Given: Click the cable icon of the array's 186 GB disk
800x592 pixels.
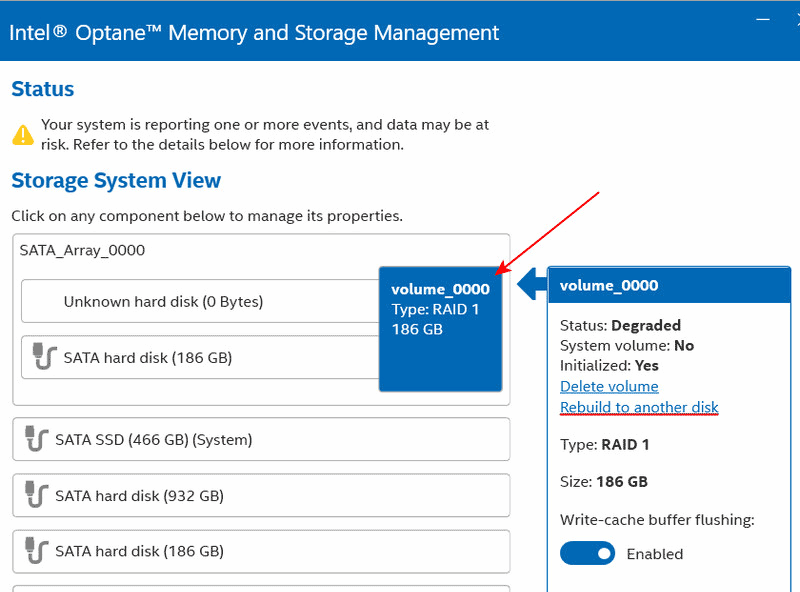Looking at the screenshot, I should (x=44, y=357).
